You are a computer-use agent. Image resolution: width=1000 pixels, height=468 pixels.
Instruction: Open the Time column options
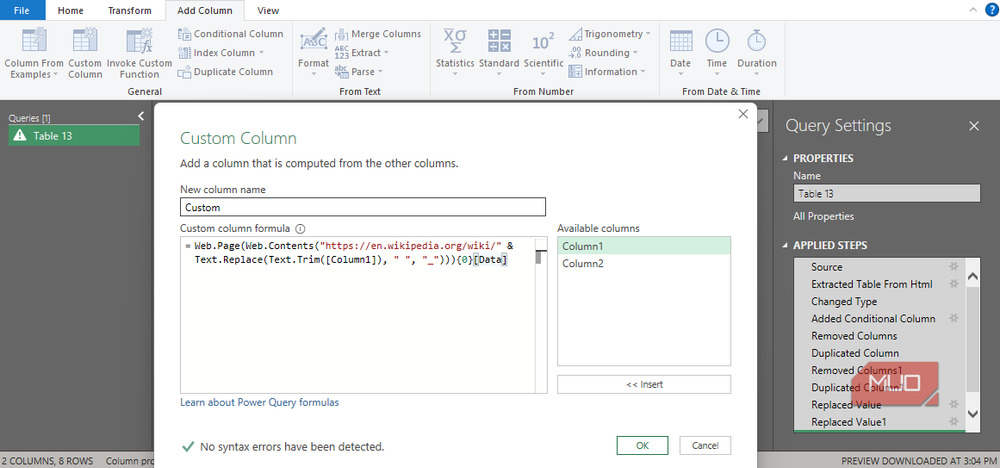(717, 53)
